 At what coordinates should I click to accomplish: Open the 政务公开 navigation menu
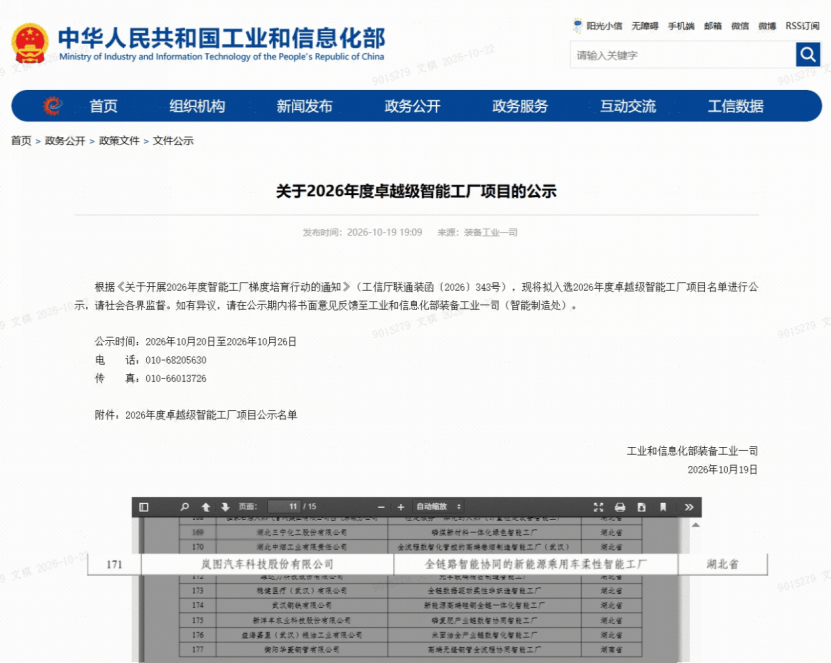[412, 106]
